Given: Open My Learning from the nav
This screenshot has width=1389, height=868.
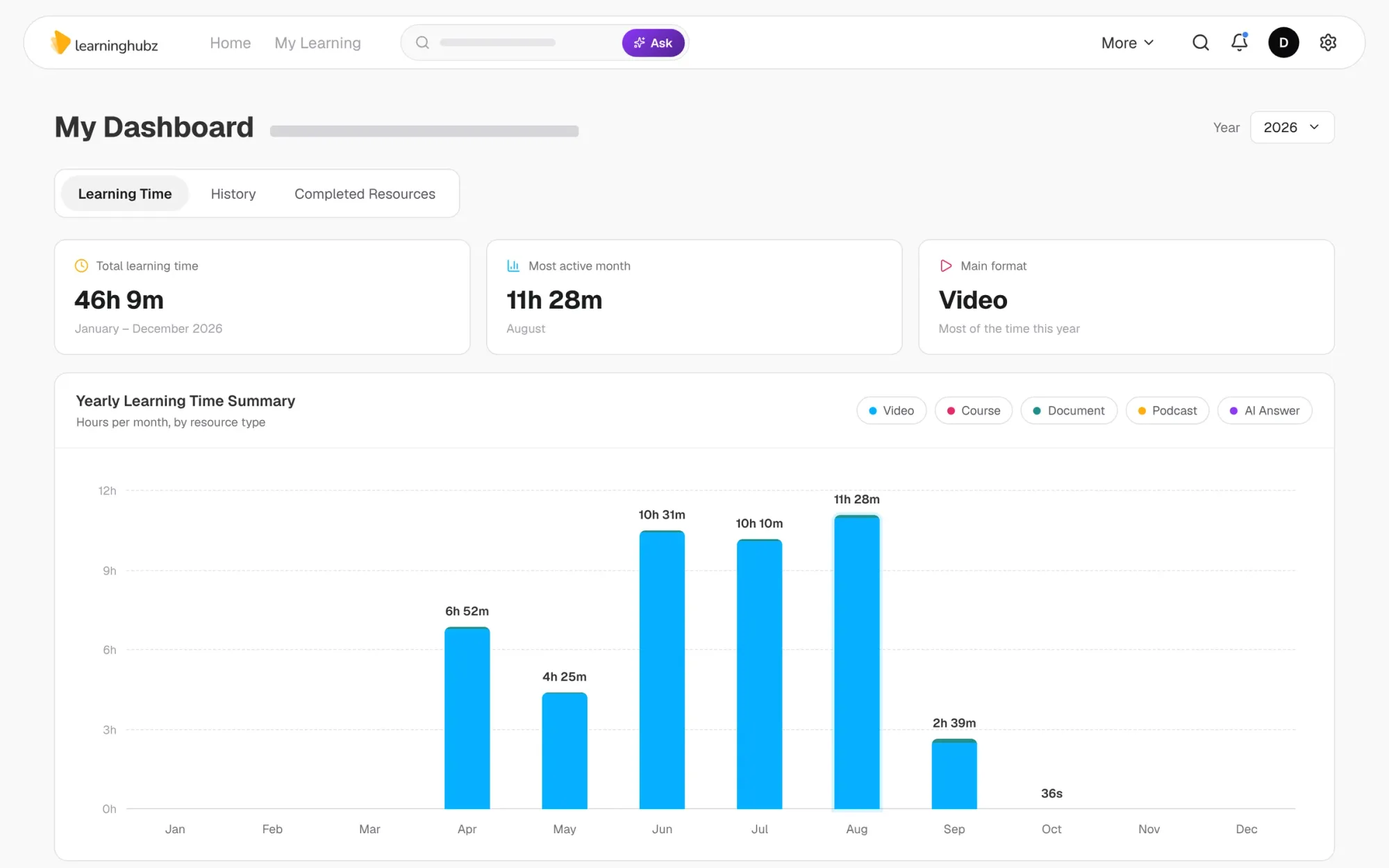Looking at the screenshot, I should 317,42.
